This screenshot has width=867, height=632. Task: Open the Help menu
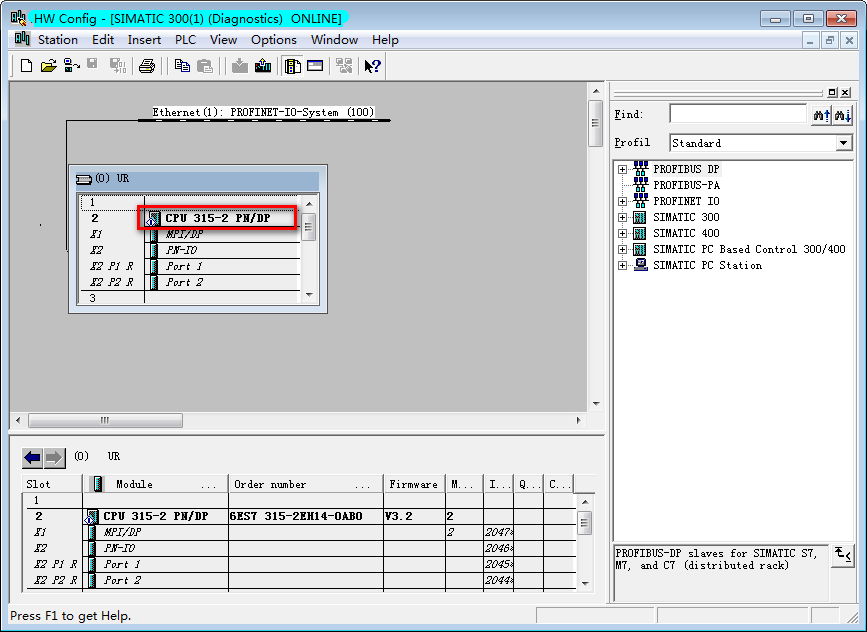click(x=385, y=40)
